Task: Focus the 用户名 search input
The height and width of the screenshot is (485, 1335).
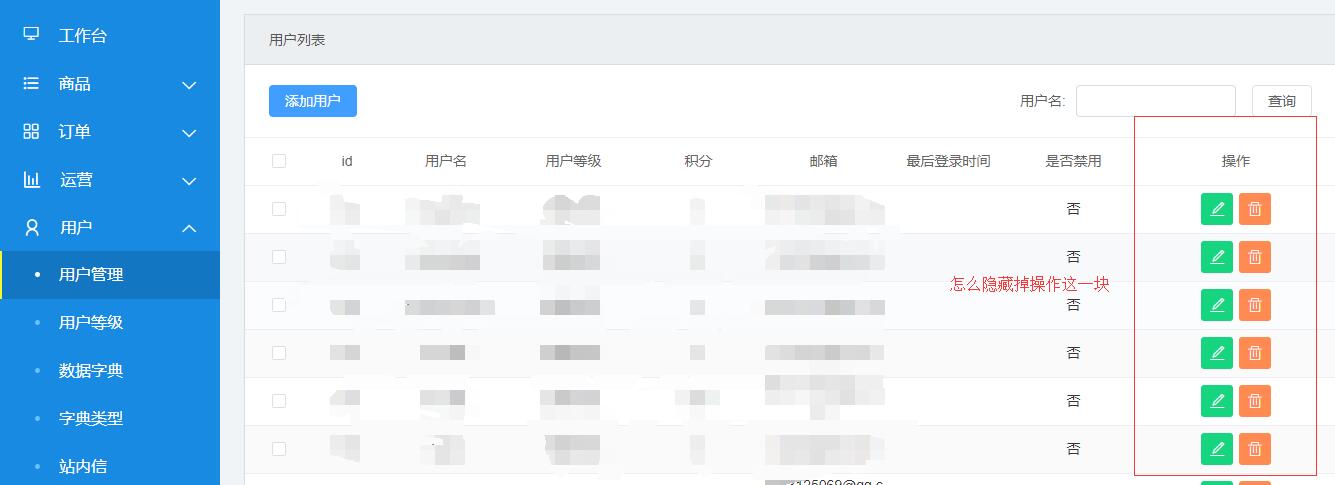Action: tap(1156, 101)
